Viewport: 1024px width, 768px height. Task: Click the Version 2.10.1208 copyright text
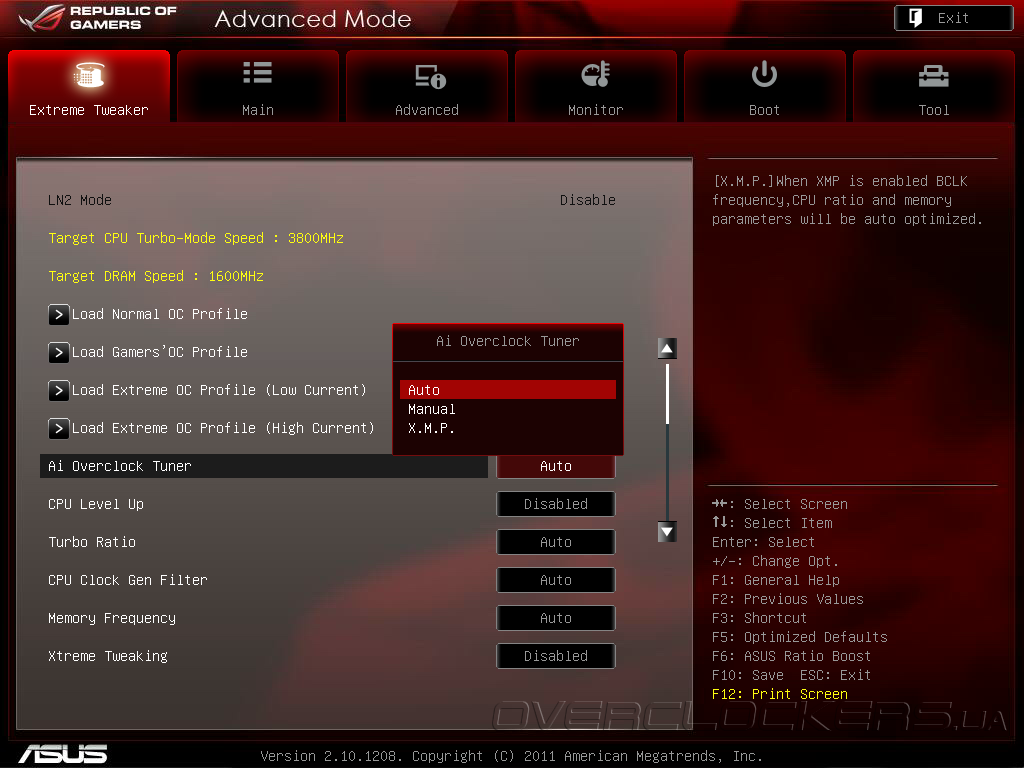click(x=511, y=756)
